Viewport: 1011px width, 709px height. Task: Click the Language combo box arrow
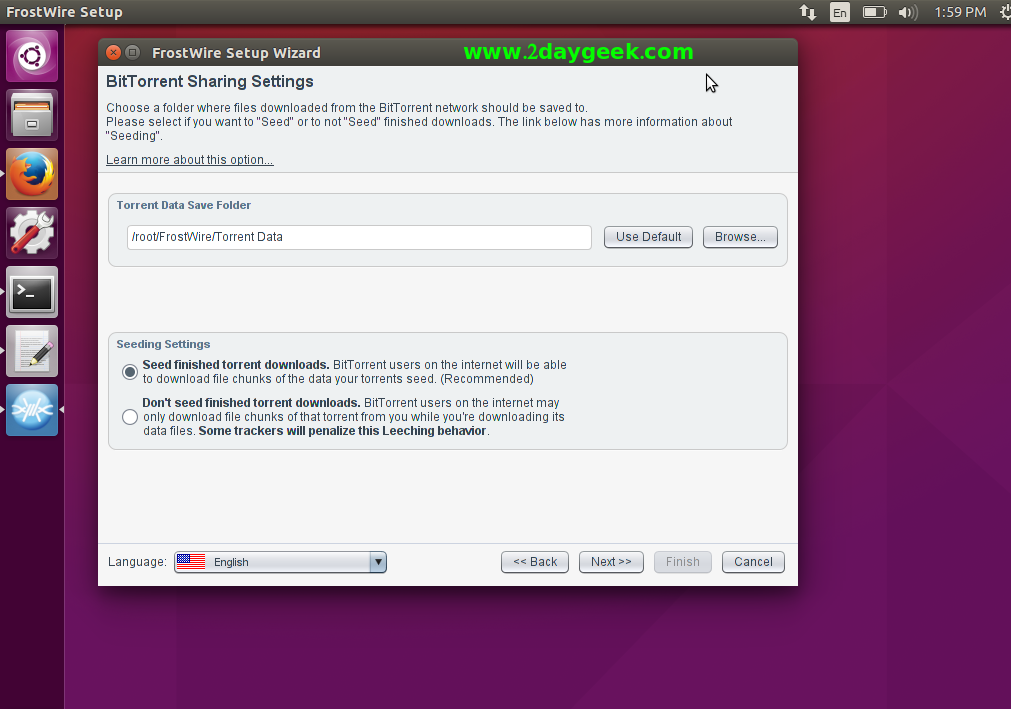click(x=378, y=562)
